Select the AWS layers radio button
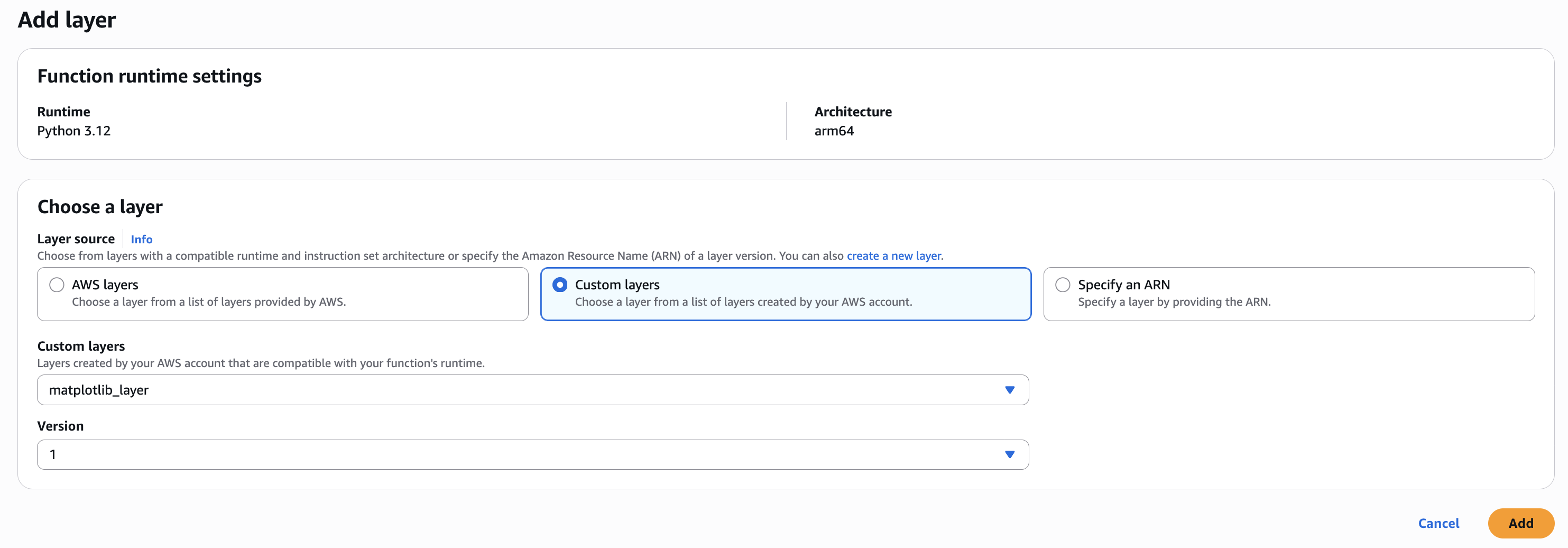1568x548 pixels. [x=57, y=285]
